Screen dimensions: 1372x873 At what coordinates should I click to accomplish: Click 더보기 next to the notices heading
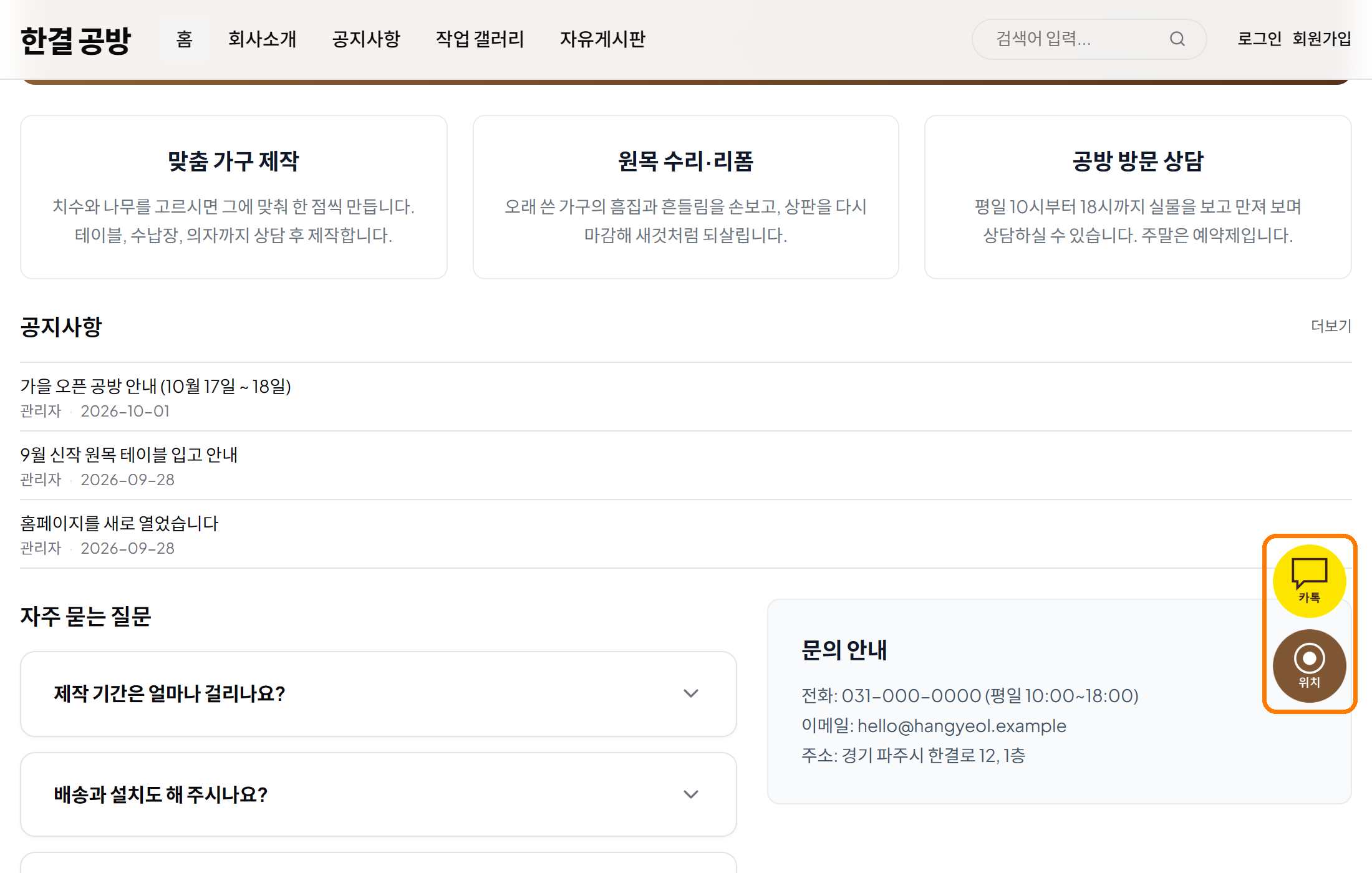click(x=1331, y=326)
